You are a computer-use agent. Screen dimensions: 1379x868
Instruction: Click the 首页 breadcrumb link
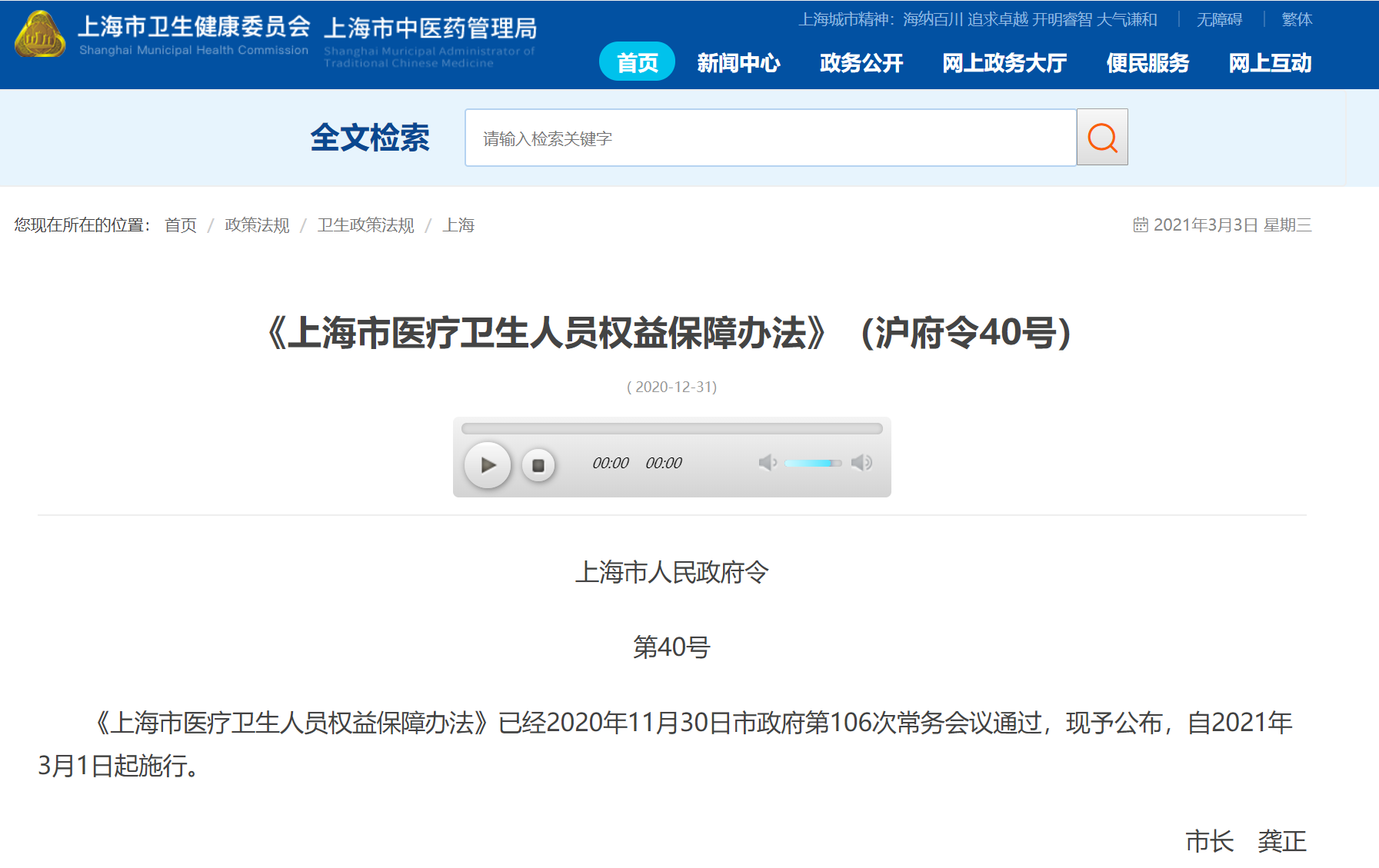point(181,224)
